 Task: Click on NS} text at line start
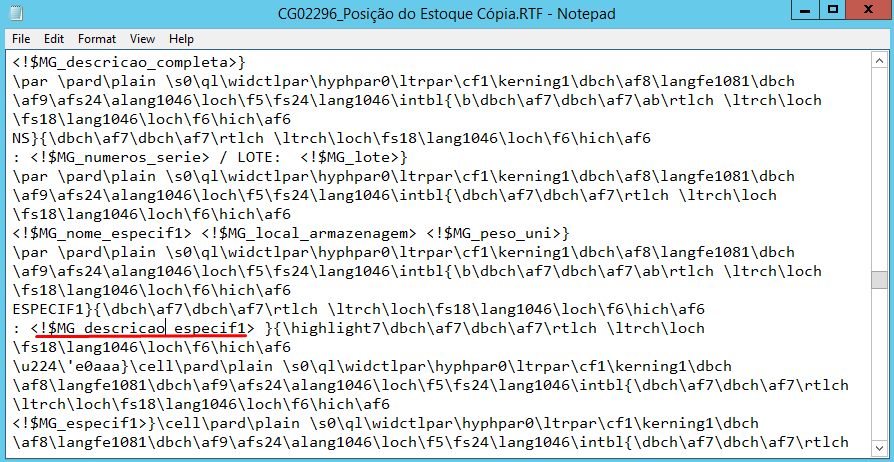pyautogui.click(x=25, y=139)
